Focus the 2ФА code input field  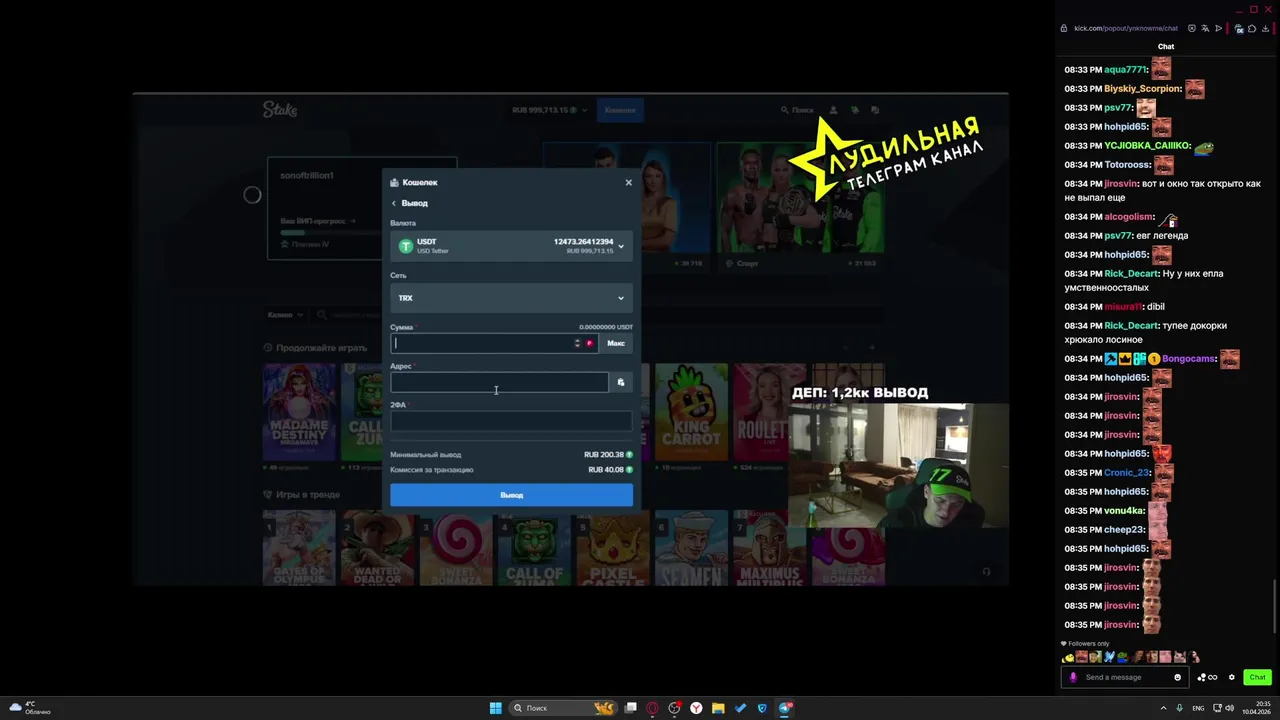511,421
